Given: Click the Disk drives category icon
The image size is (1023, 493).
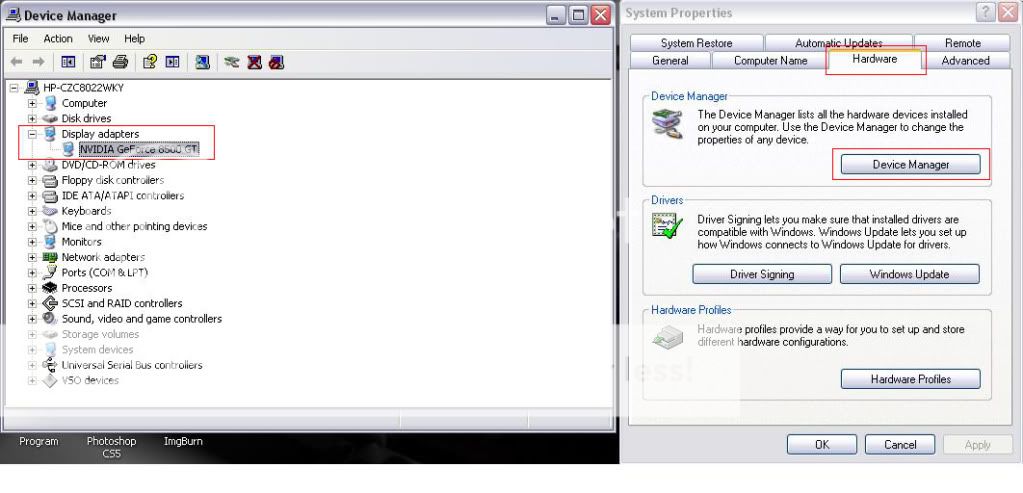Looking at the screenshot, I should pyautogui.click(x=50, y=119).
